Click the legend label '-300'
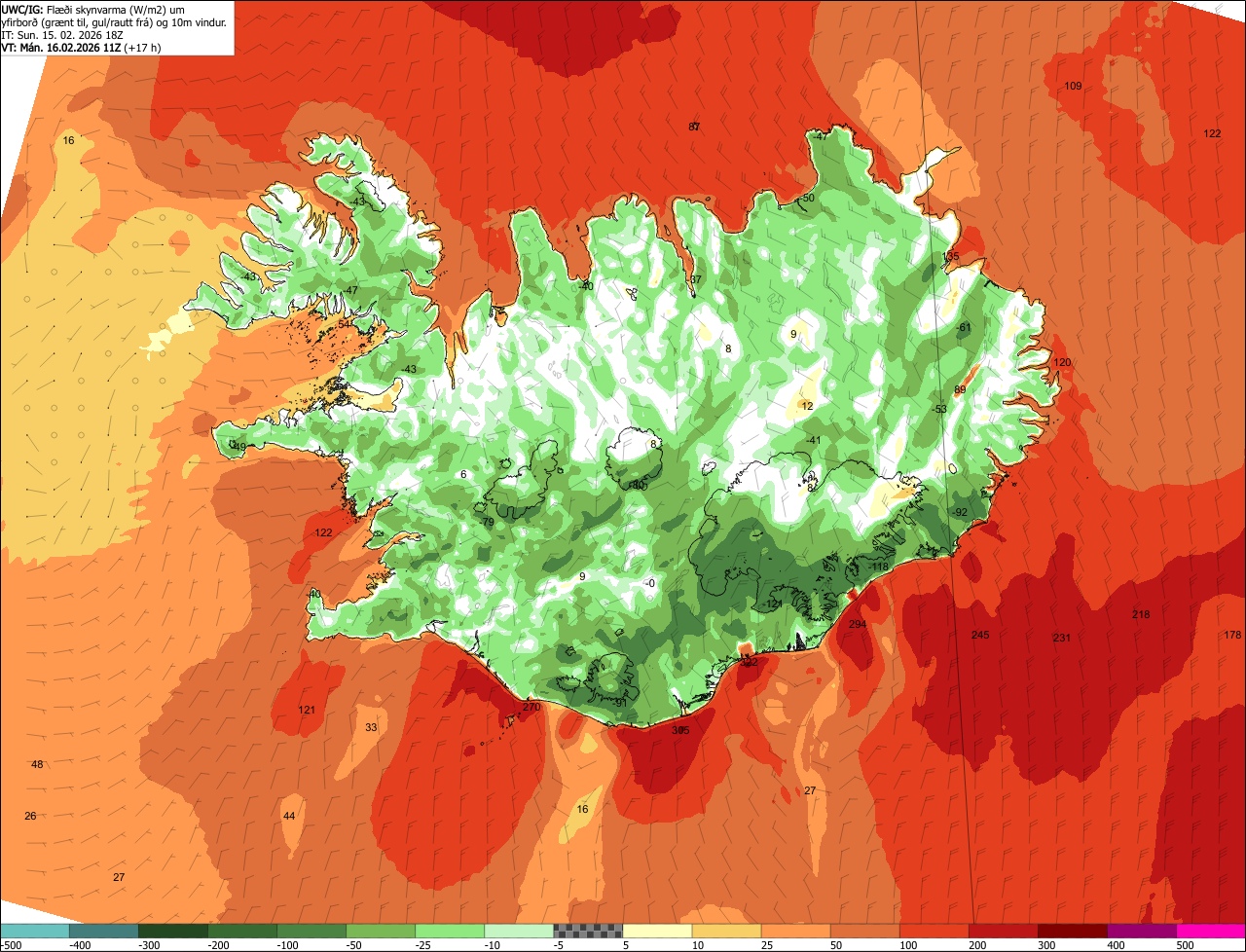The image size is (1246, 952). point(149,945)
